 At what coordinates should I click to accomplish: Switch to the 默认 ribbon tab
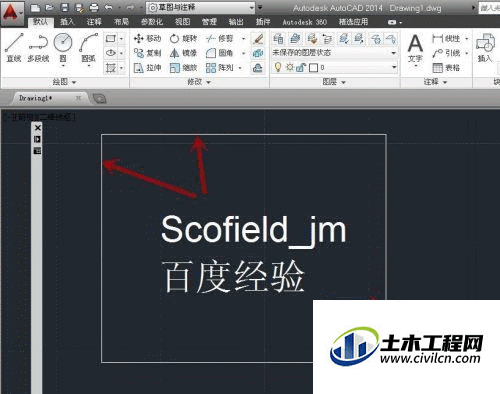pyautogui.click(x=41, y=22)
